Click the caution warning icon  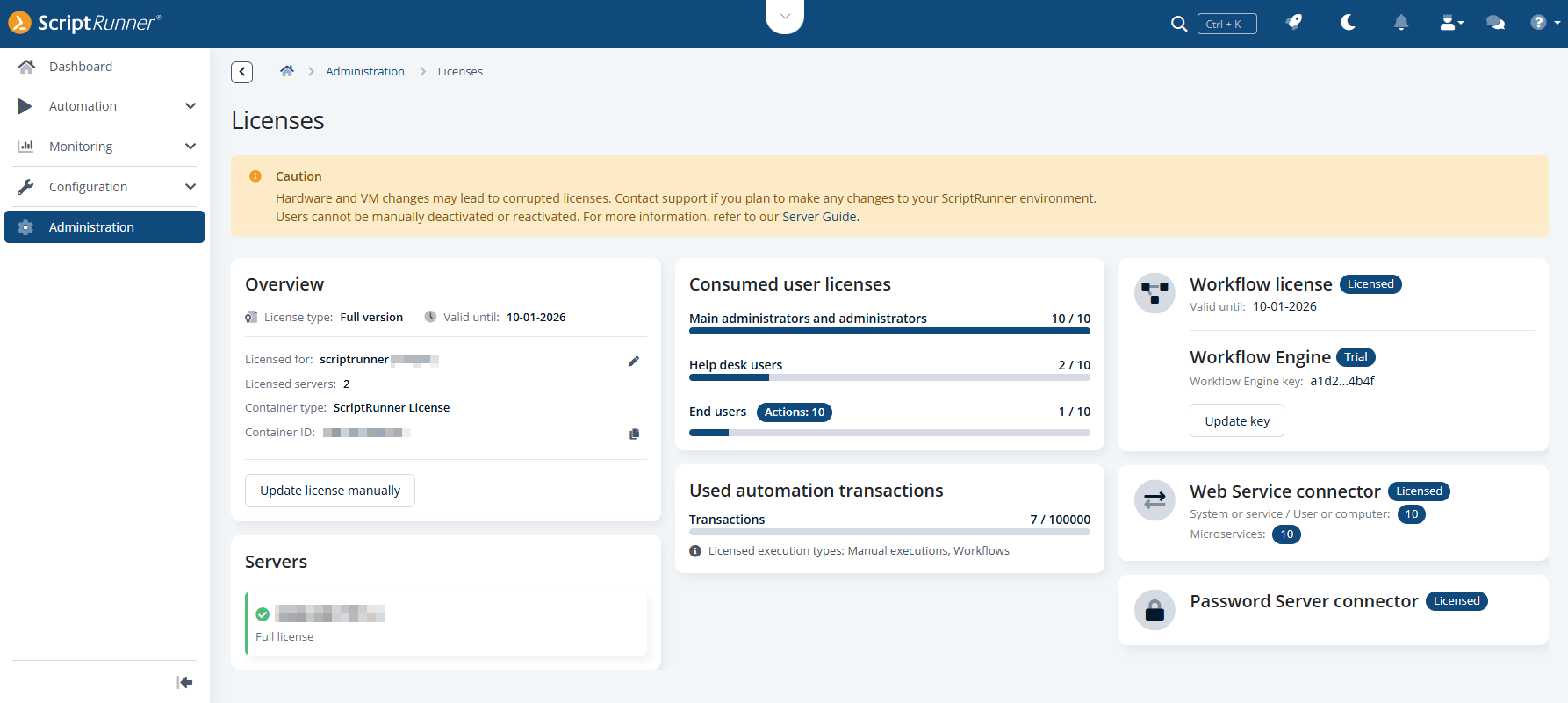[255, 176]
